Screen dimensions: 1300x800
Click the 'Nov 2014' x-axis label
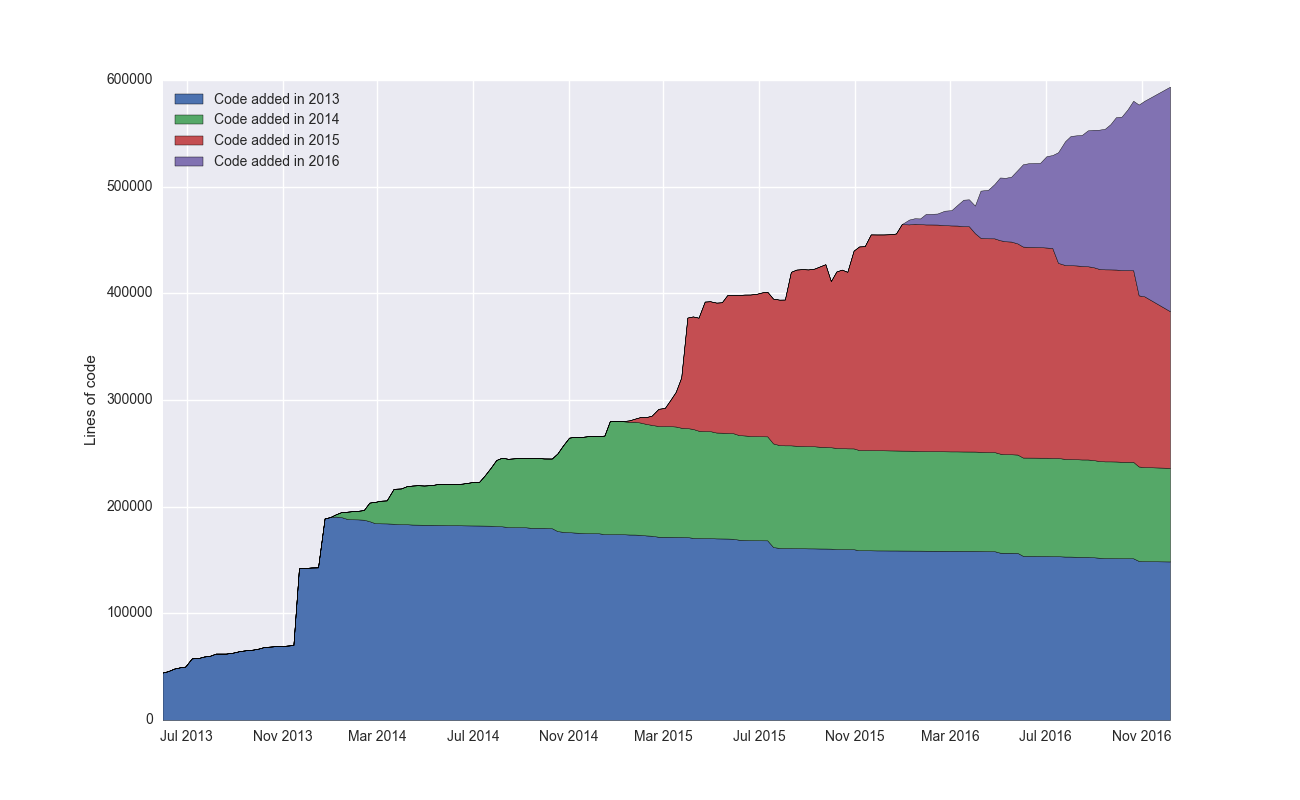(x=569, y=736)
